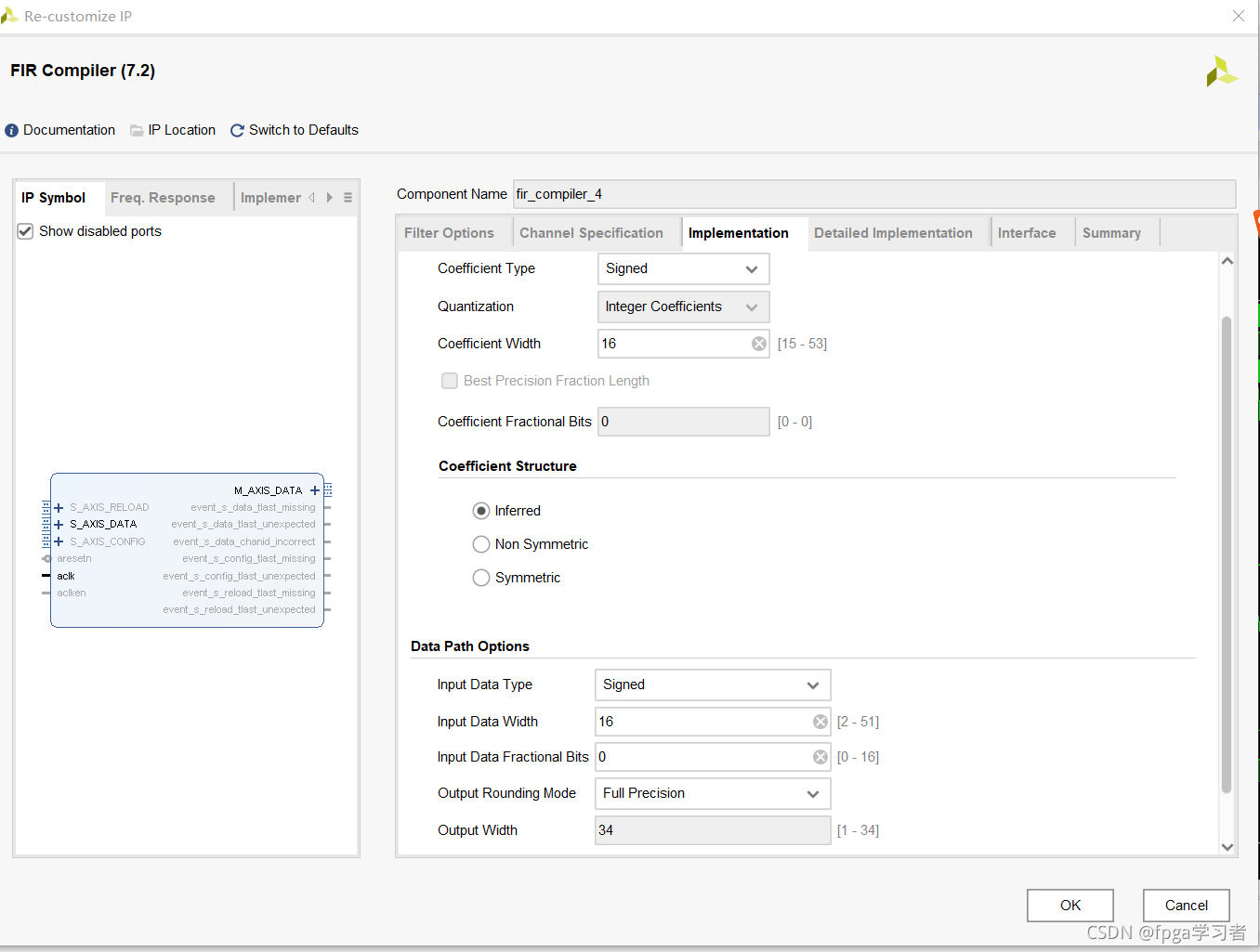Screen dimensions: 1260x952
Task: Click the scroll down arrow of settings panel
Action: click(1227, 847)
